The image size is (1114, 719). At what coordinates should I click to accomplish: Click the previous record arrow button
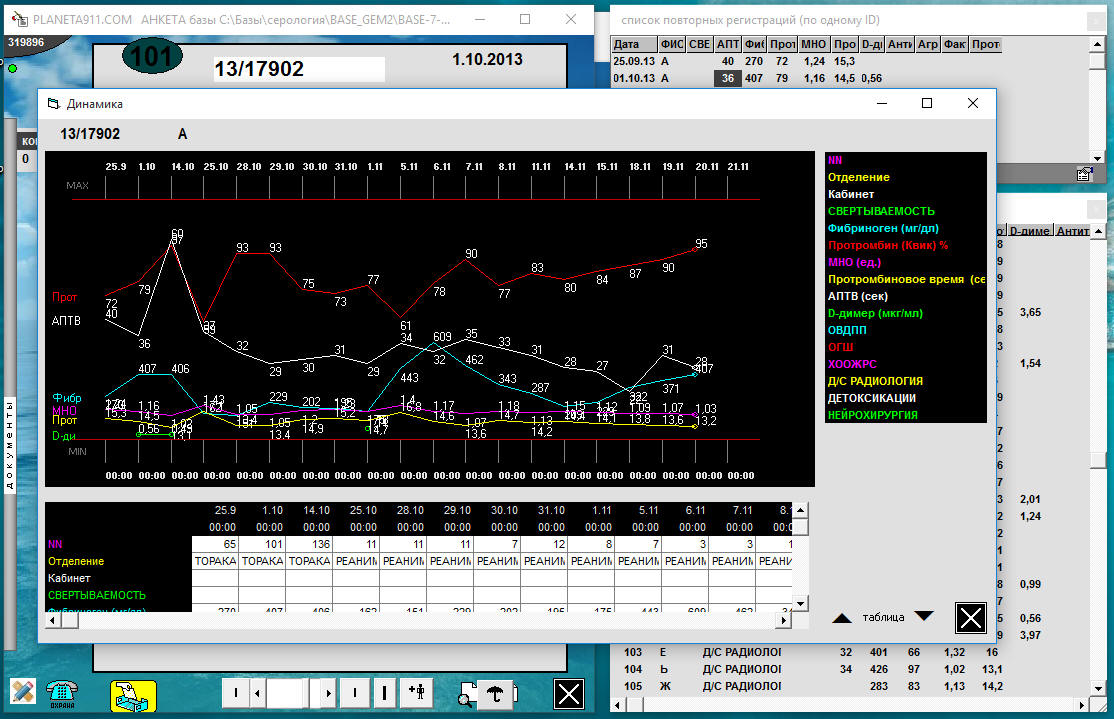258,692
